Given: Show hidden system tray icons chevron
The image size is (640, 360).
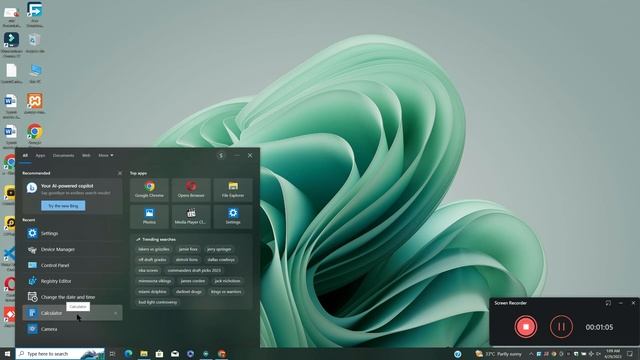Looking at the screenshot, I should [x=531, y=354].
